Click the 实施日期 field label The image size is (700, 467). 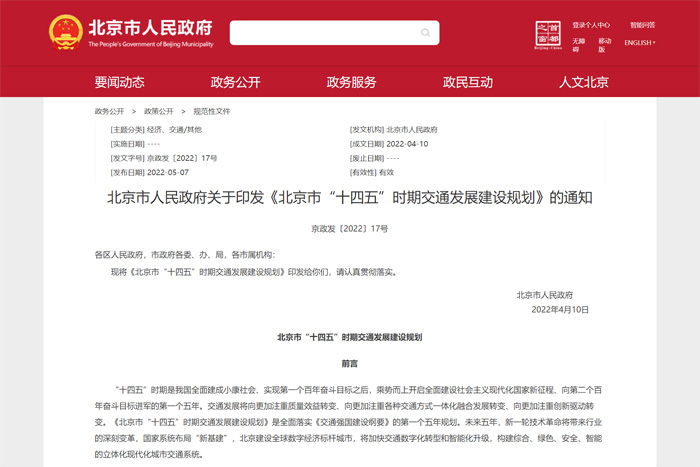127,144
